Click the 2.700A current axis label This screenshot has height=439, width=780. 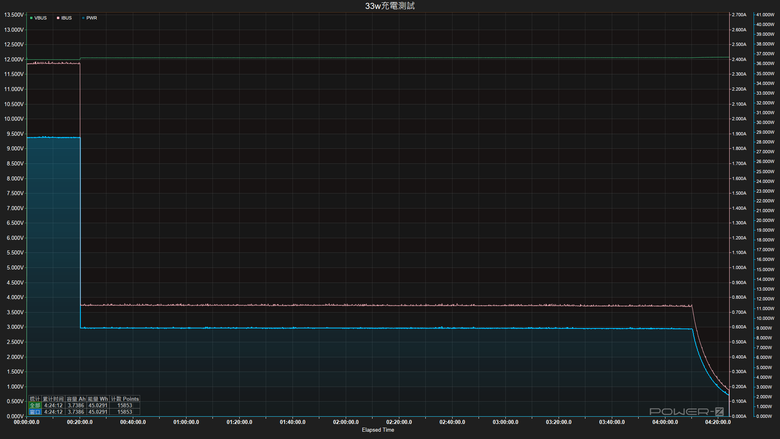739,15
